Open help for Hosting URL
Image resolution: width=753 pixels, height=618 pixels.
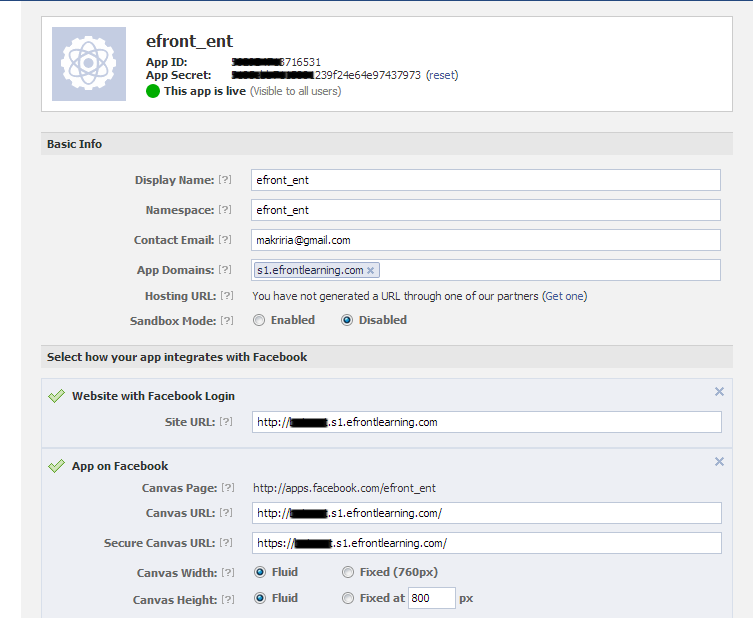(227, 296)
